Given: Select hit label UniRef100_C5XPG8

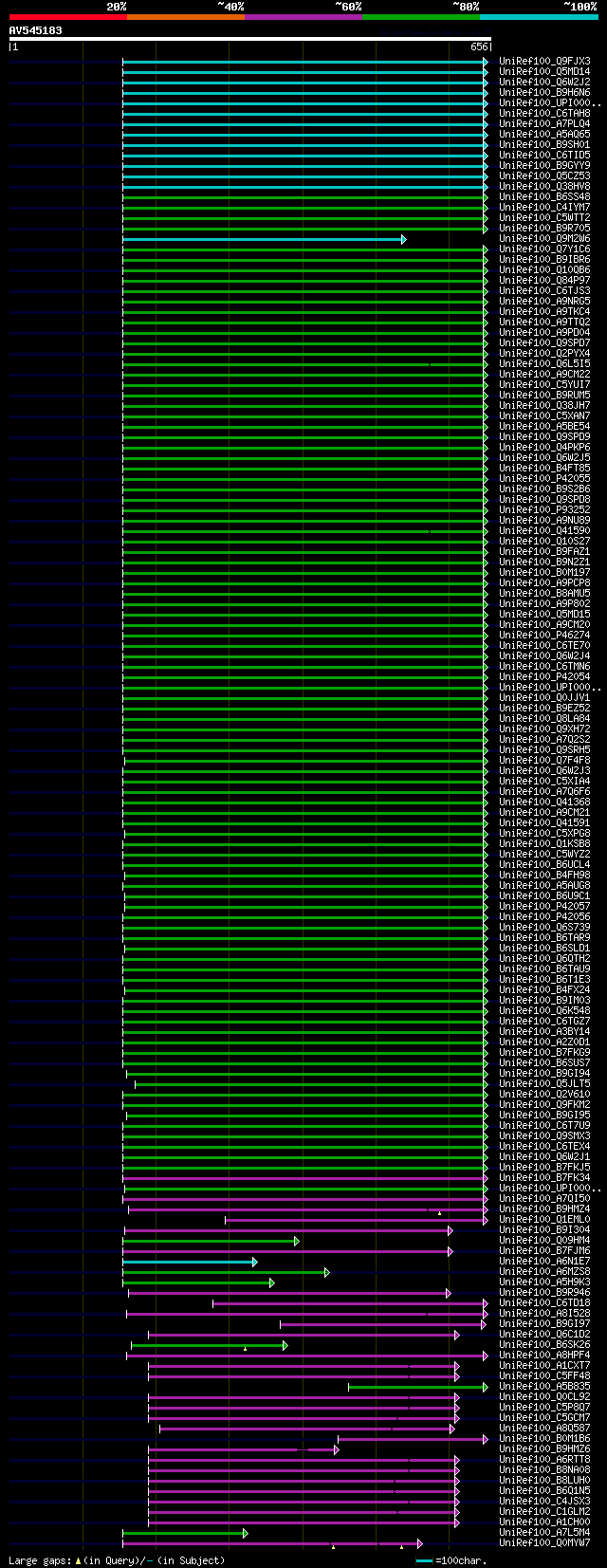Looking at the screenshot, I should tap(544, 833).
